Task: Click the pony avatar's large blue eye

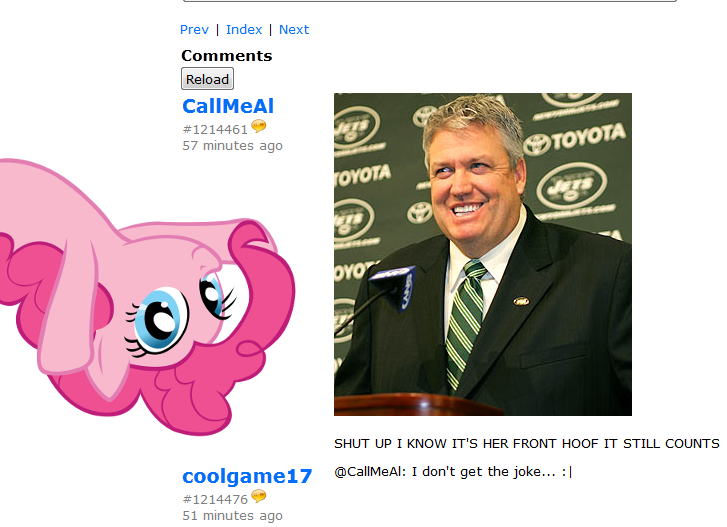Action: coord(159,321)
